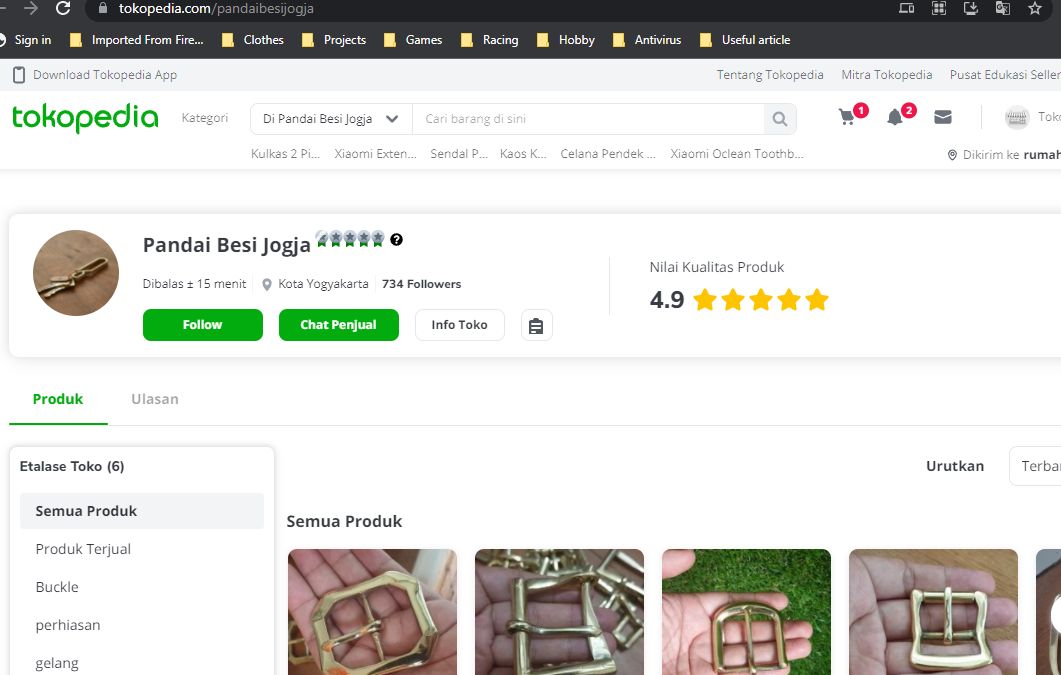Select Produk Terjual in Etalase Toko
The image size is (1061, 675).
pos(83,549)
